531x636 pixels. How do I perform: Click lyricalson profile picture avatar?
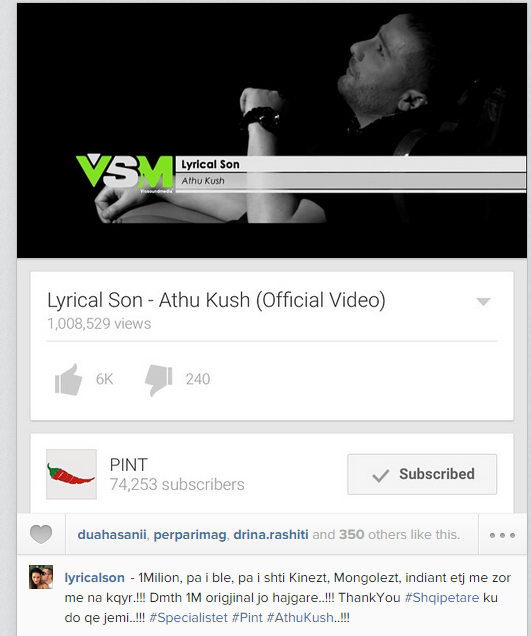click(41, 577)
